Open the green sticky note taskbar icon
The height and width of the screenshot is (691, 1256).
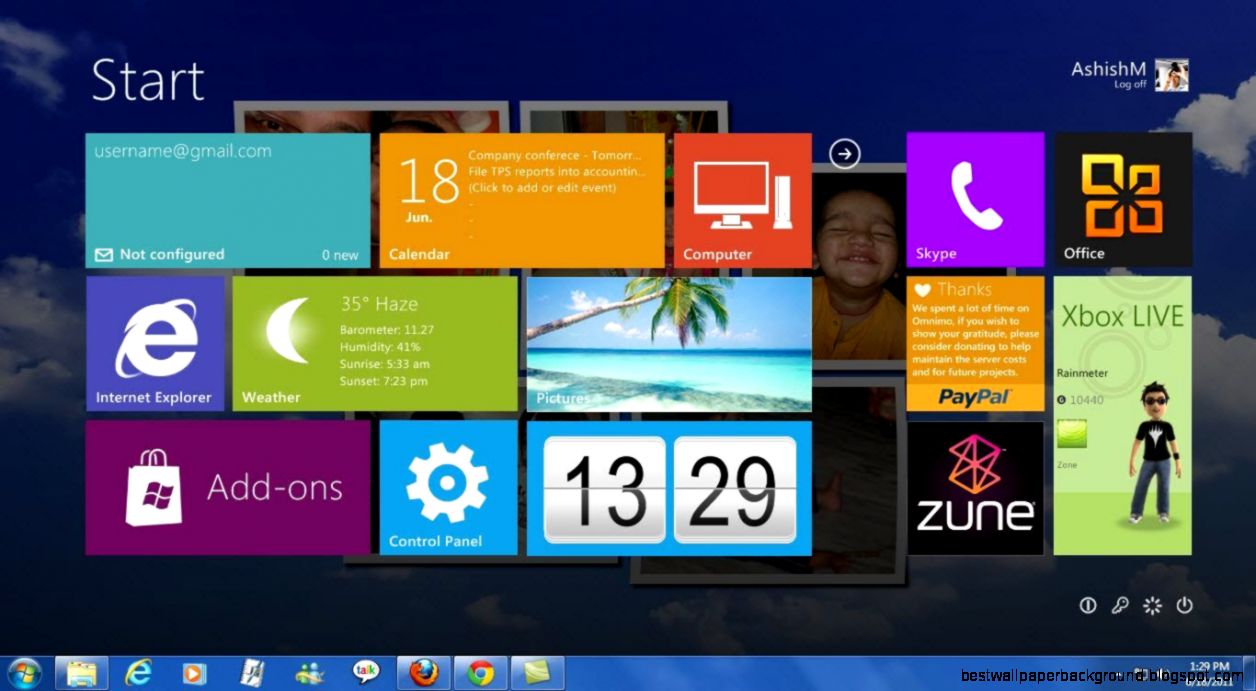[538, 673]
